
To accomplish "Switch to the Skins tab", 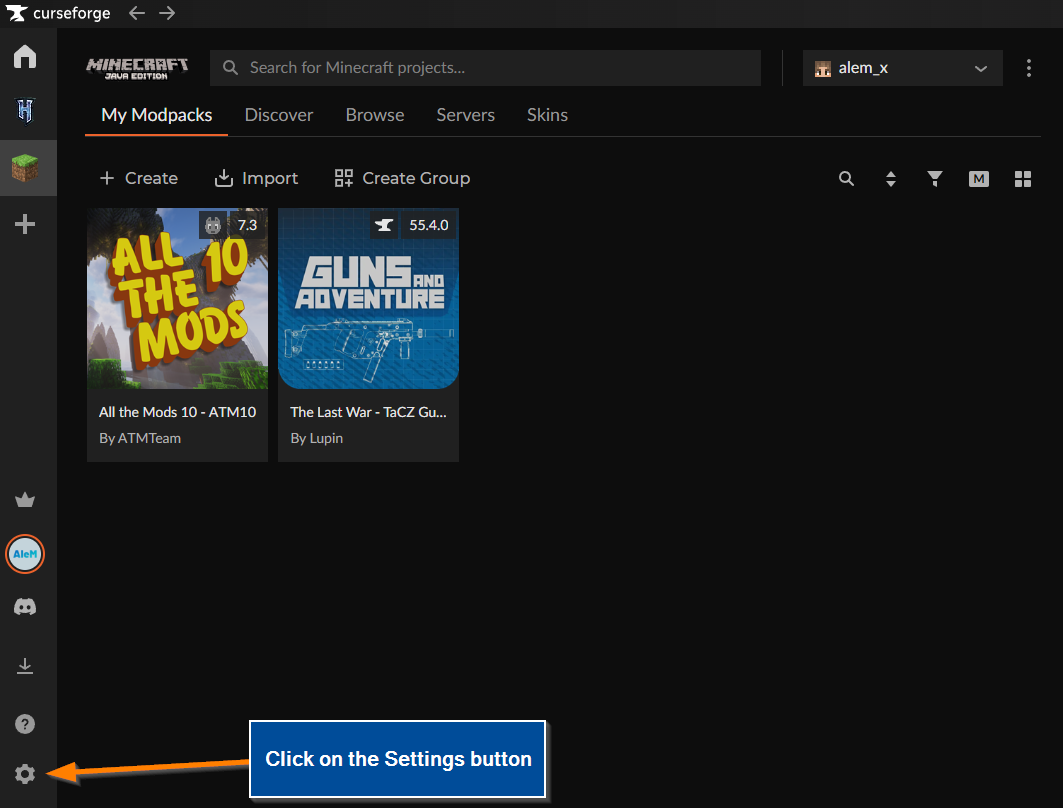I will 547,115.
